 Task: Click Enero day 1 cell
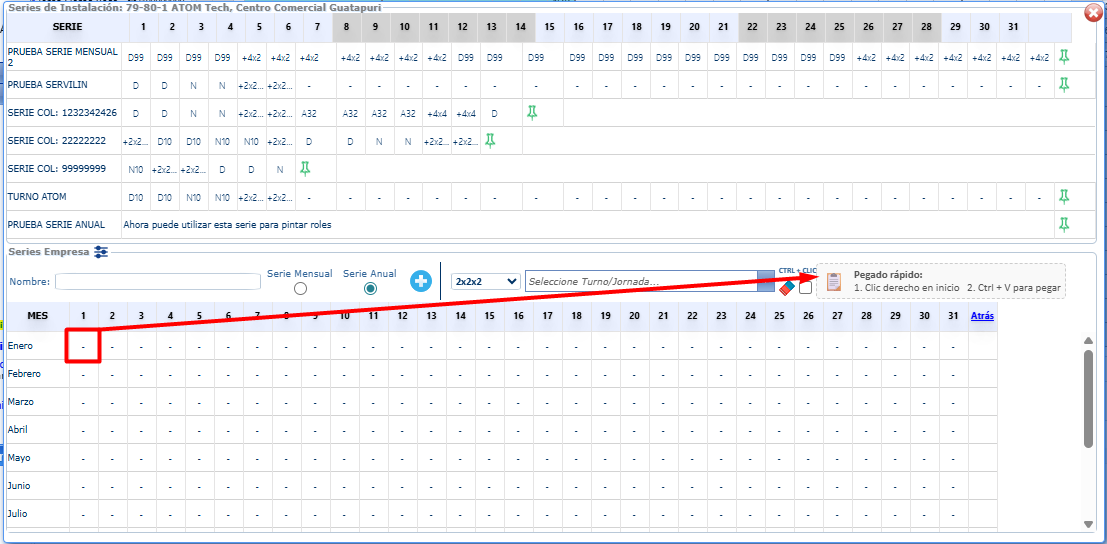point(83,346)
